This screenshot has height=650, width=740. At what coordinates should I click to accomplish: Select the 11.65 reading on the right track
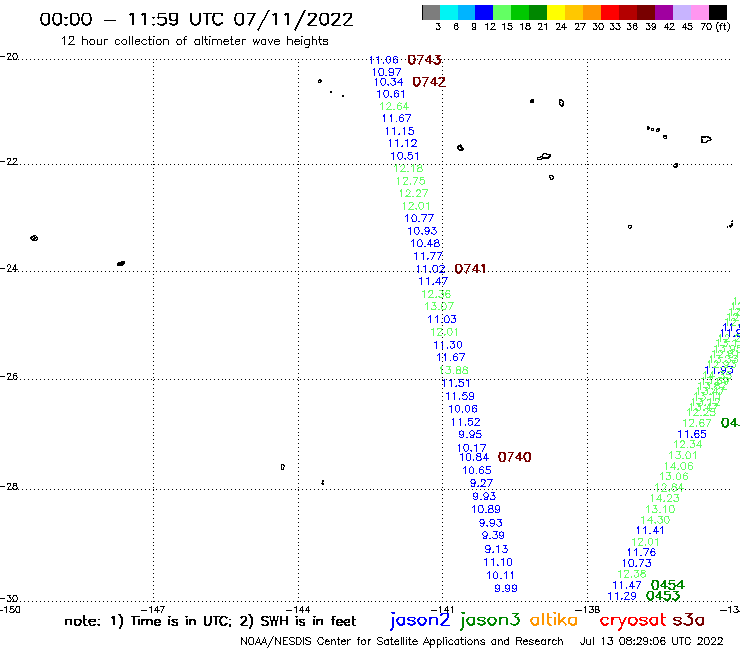pos(692,434)
